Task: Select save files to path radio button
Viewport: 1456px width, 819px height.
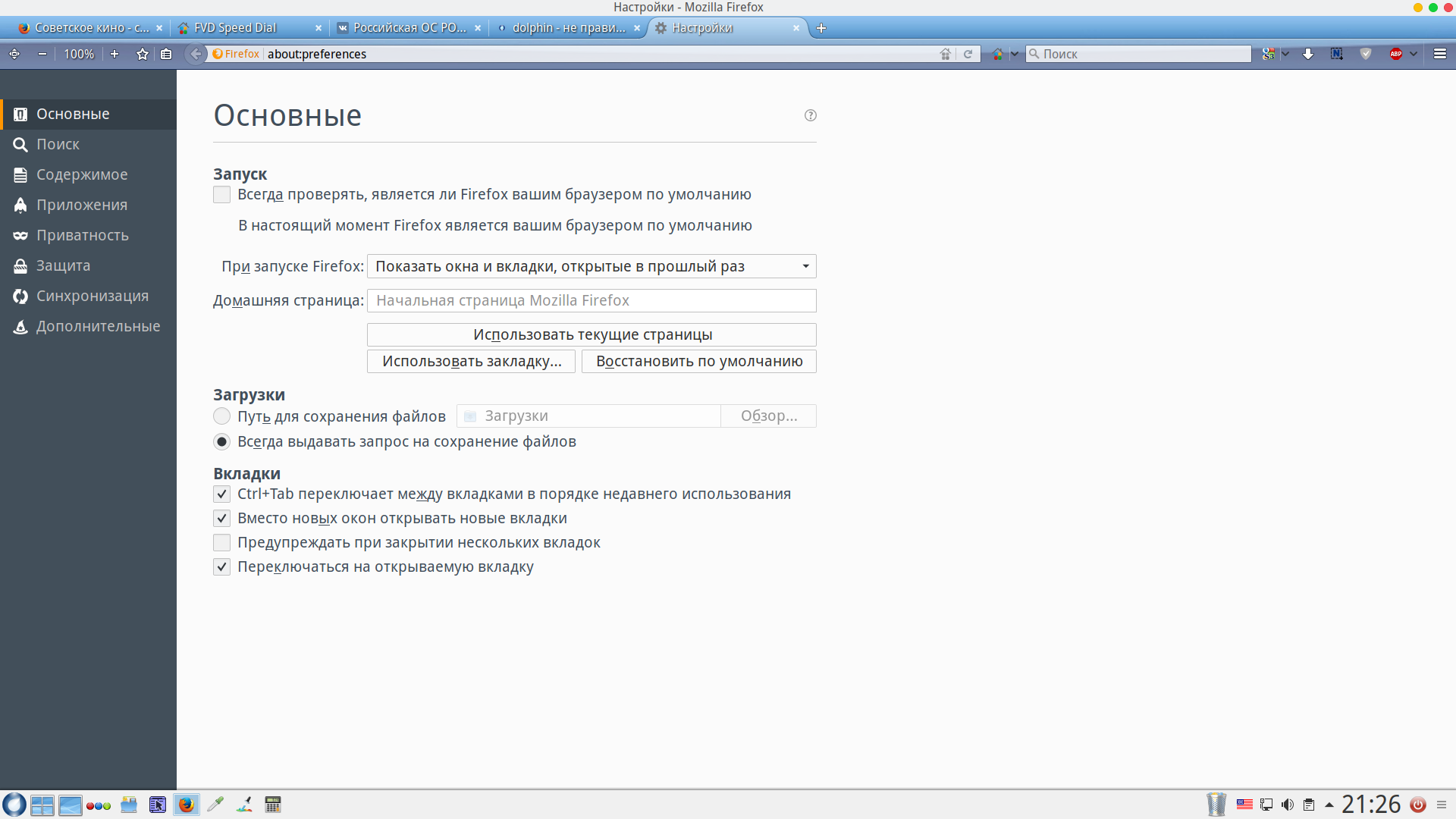Action: tap(221, 416)
